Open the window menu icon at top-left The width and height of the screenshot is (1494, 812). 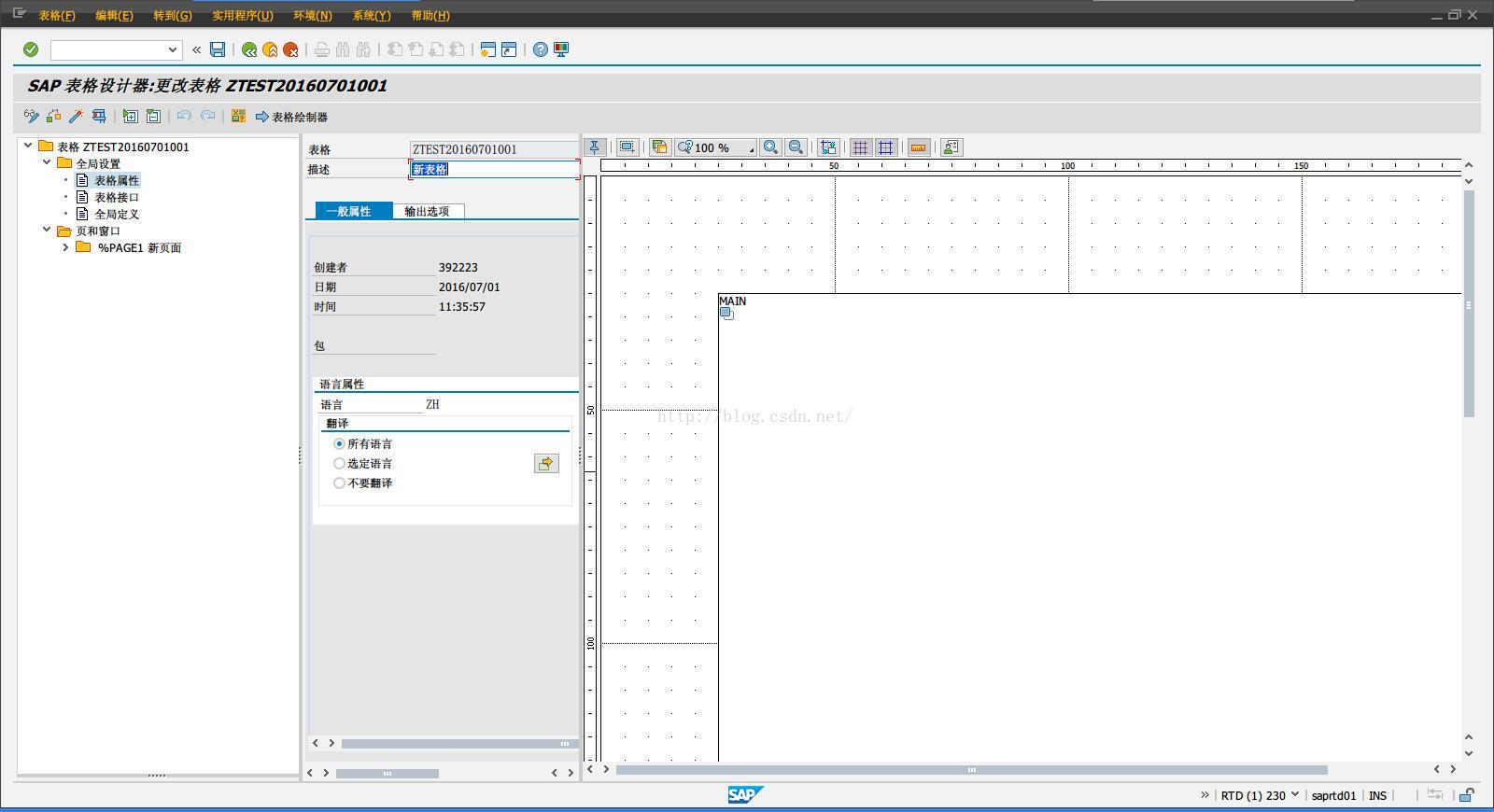tap(20, 13)
